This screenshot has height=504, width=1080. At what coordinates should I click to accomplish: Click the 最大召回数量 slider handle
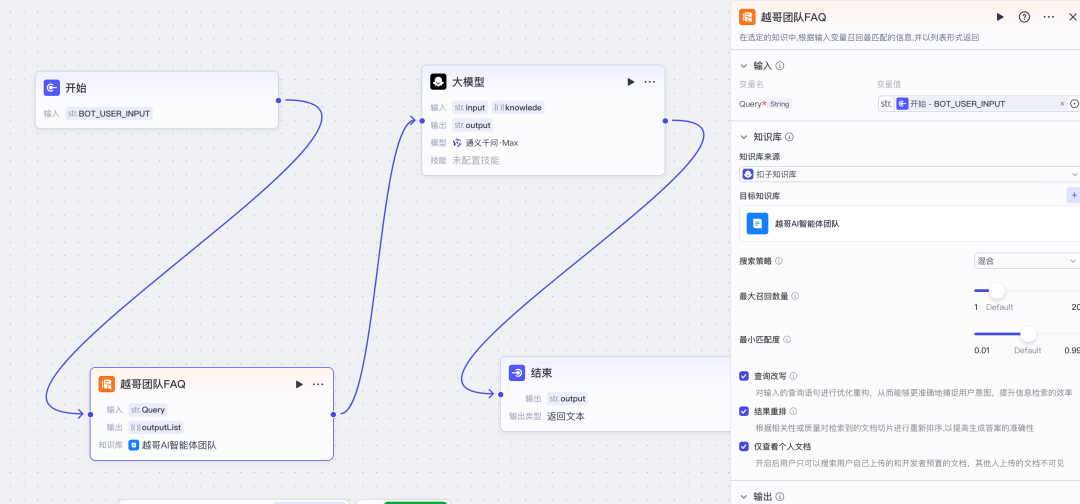point(996,291)
